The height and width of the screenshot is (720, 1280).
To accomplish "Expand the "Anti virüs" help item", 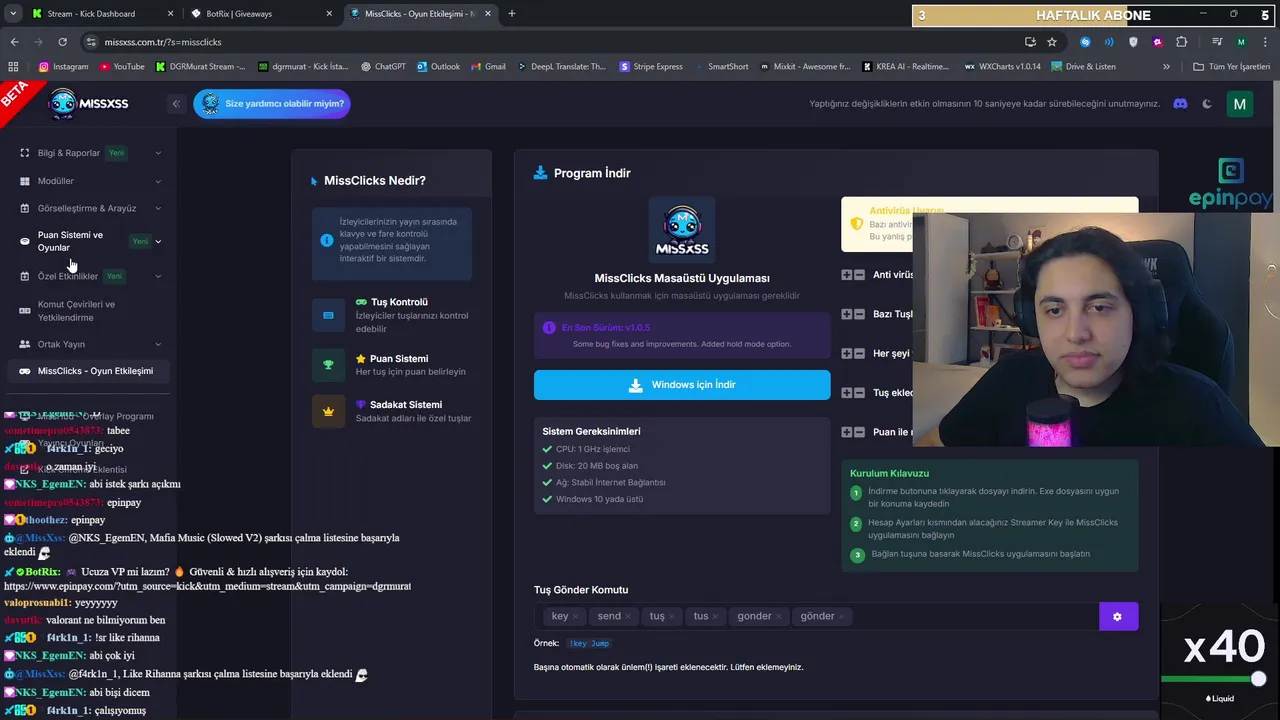I will tap(852, 274).
